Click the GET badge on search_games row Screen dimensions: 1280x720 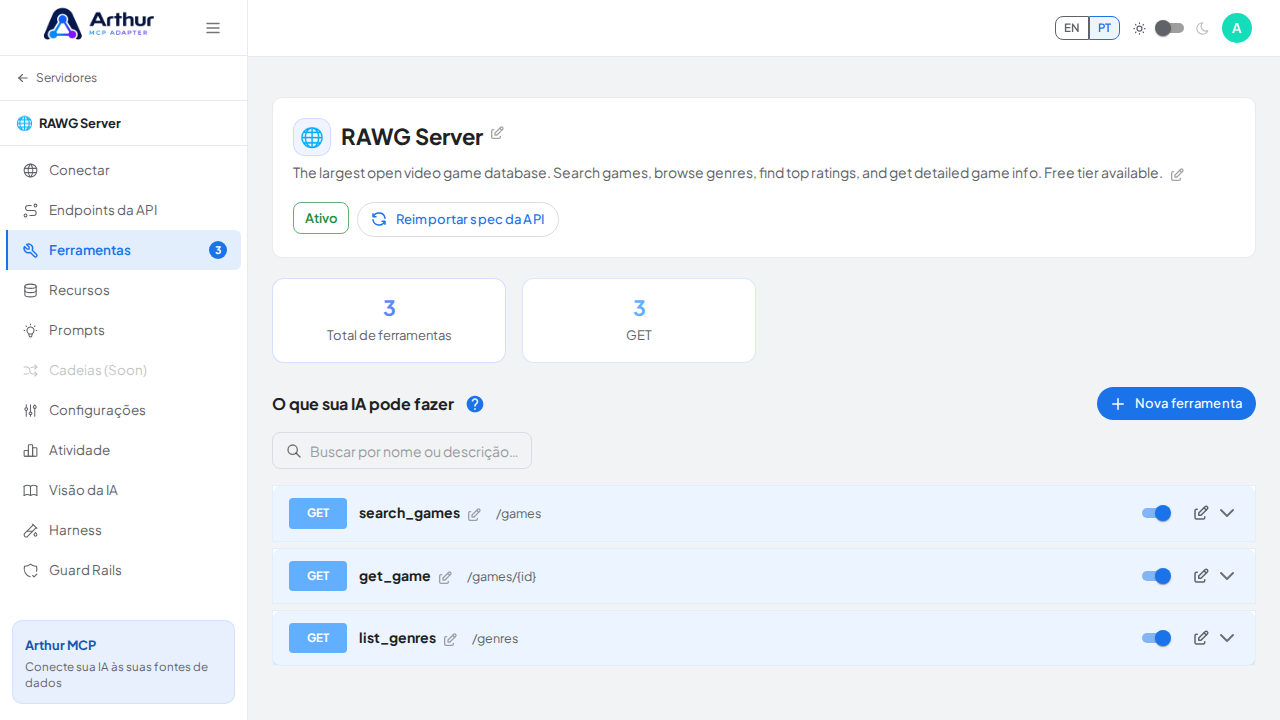pos(318,513)
